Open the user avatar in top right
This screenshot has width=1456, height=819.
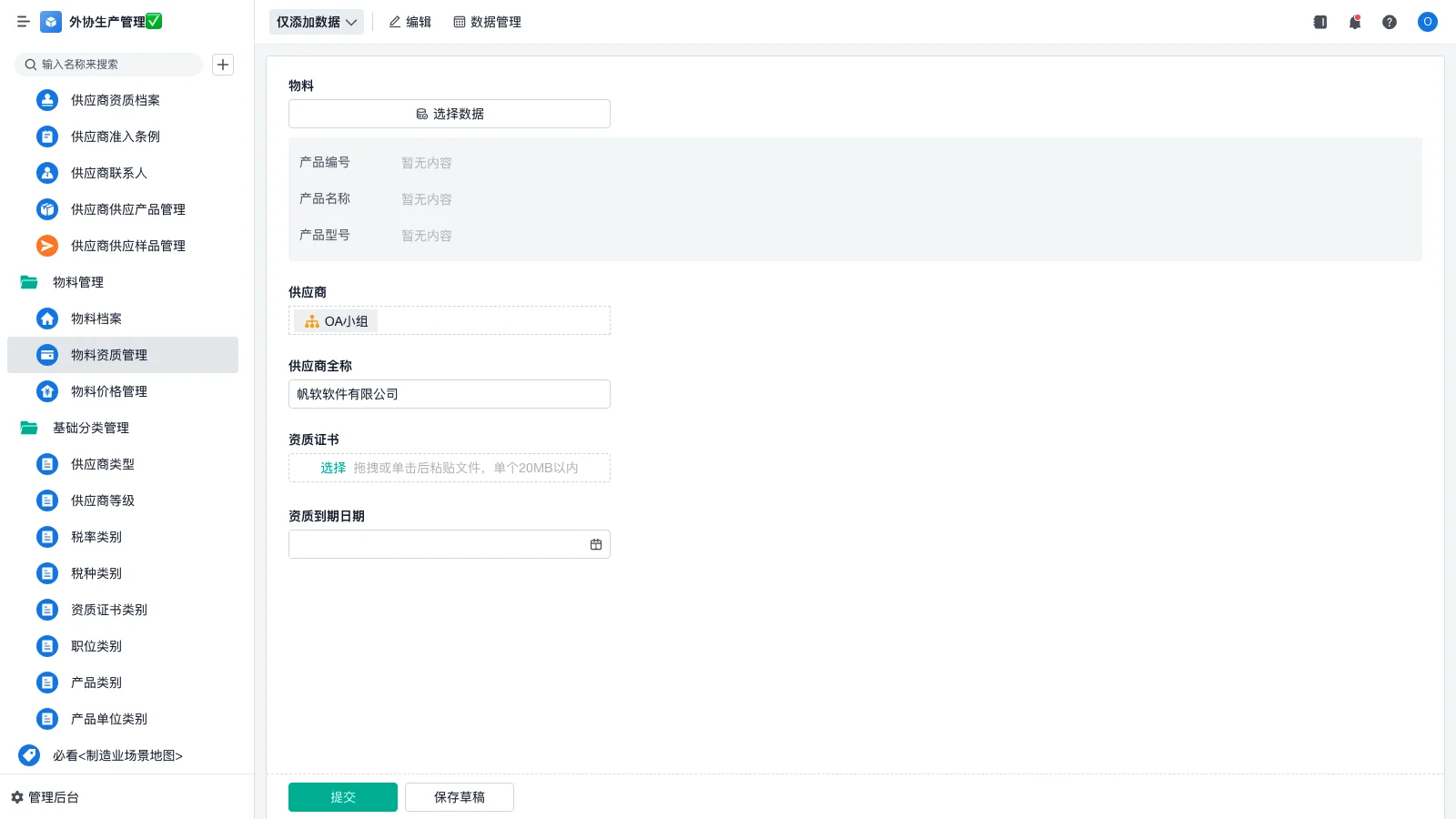[1427, 22]
